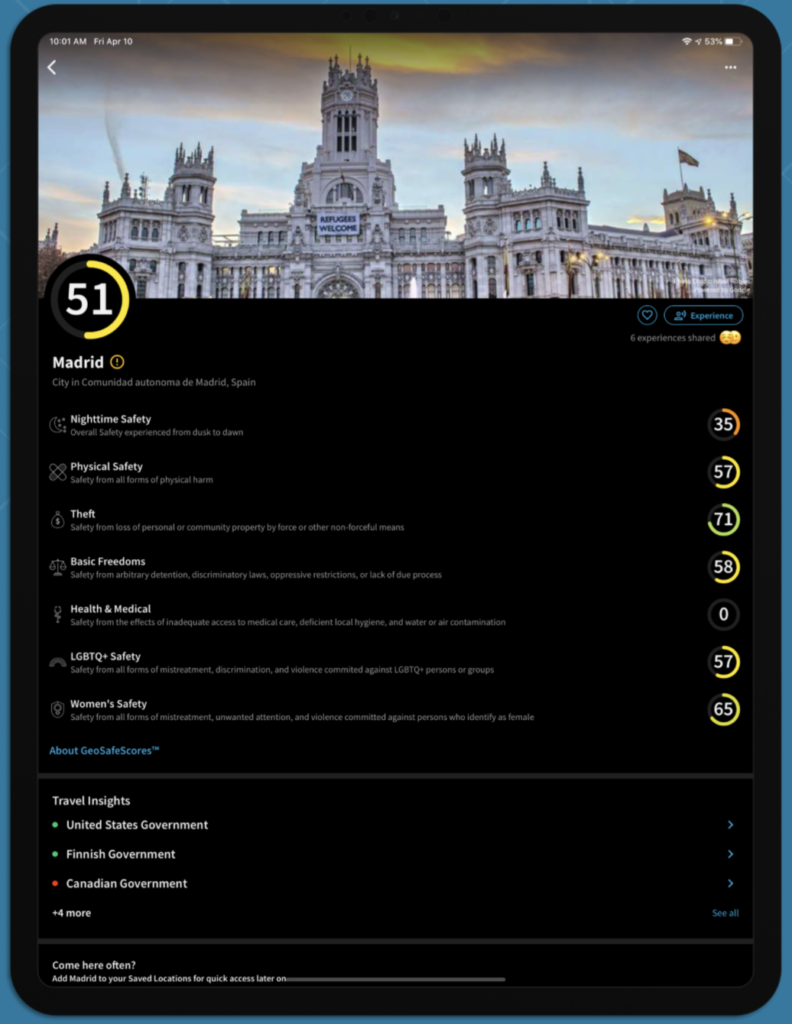Tap the Theft money bag icon

58,520
